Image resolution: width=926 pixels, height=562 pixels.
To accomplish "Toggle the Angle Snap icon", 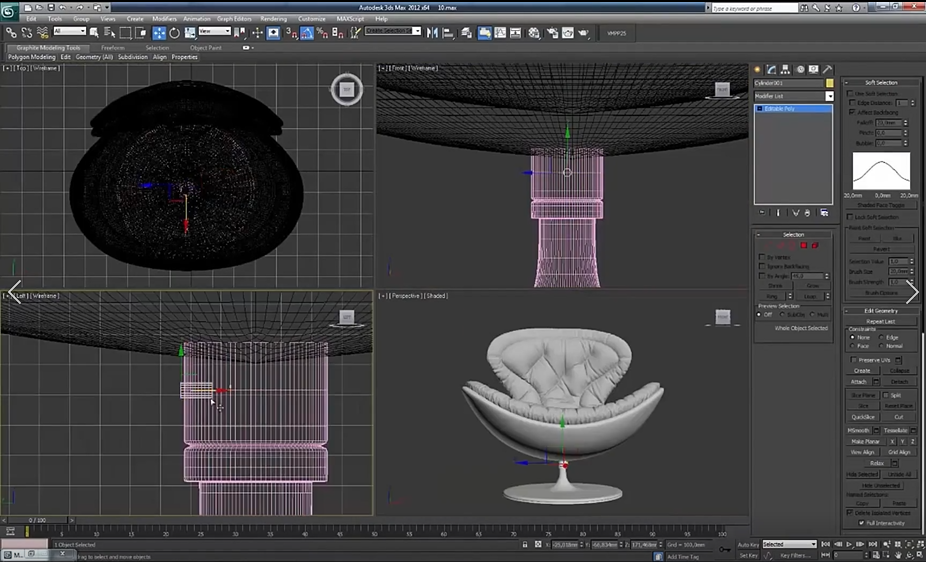I will click(x=307, y=33).
